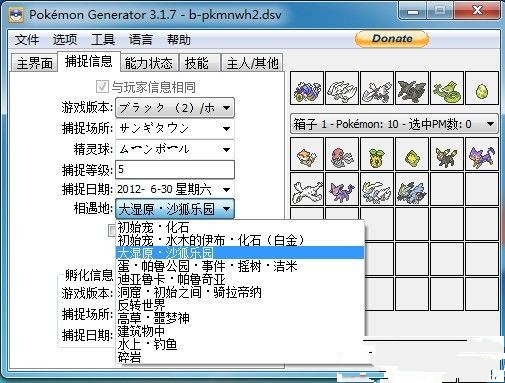Select blue-gray dragon in box row two
The image size is (505, 383).
pyautogui.click(x=412, y=189)
